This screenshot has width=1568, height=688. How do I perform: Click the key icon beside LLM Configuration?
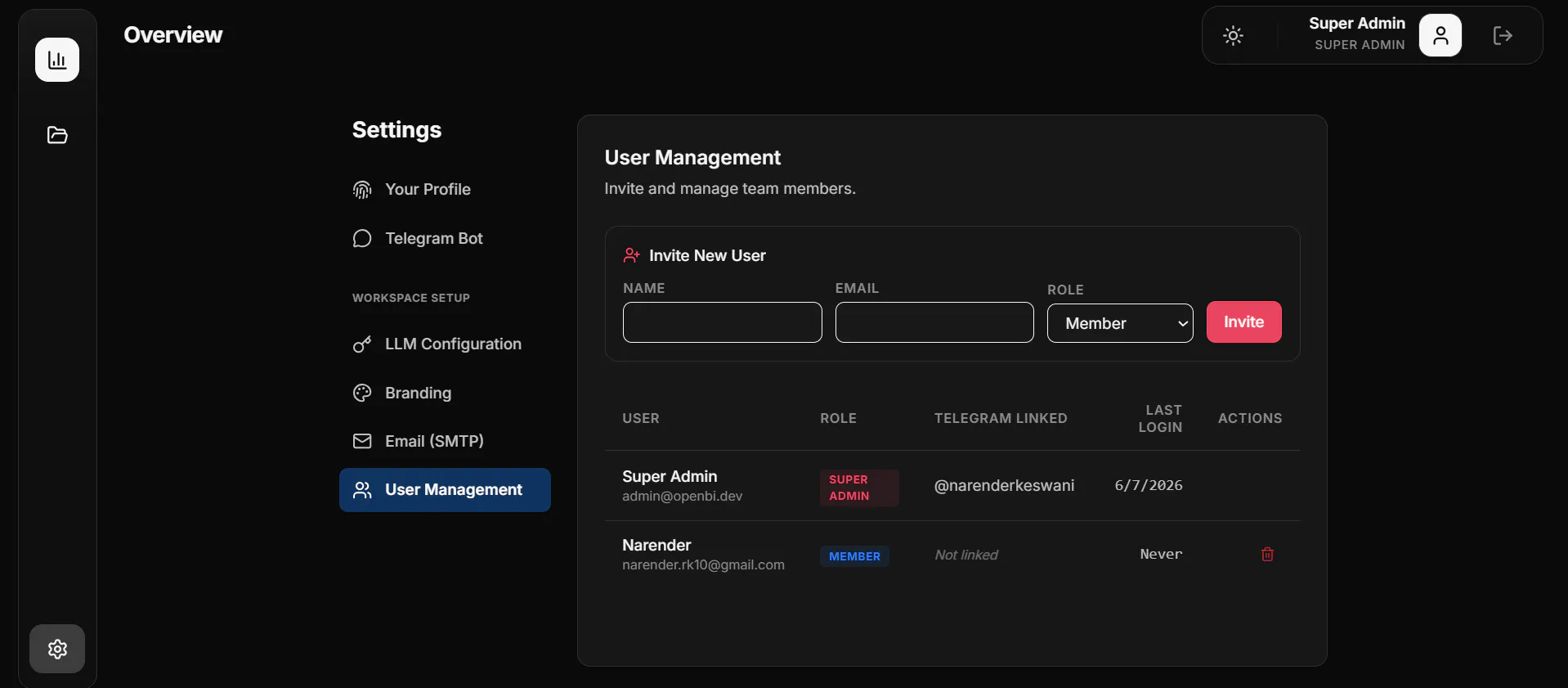pos(362,344)
